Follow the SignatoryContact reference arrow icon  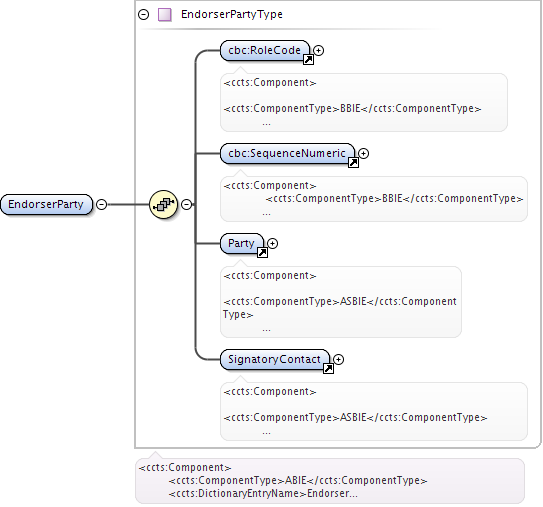click(328, 368)
